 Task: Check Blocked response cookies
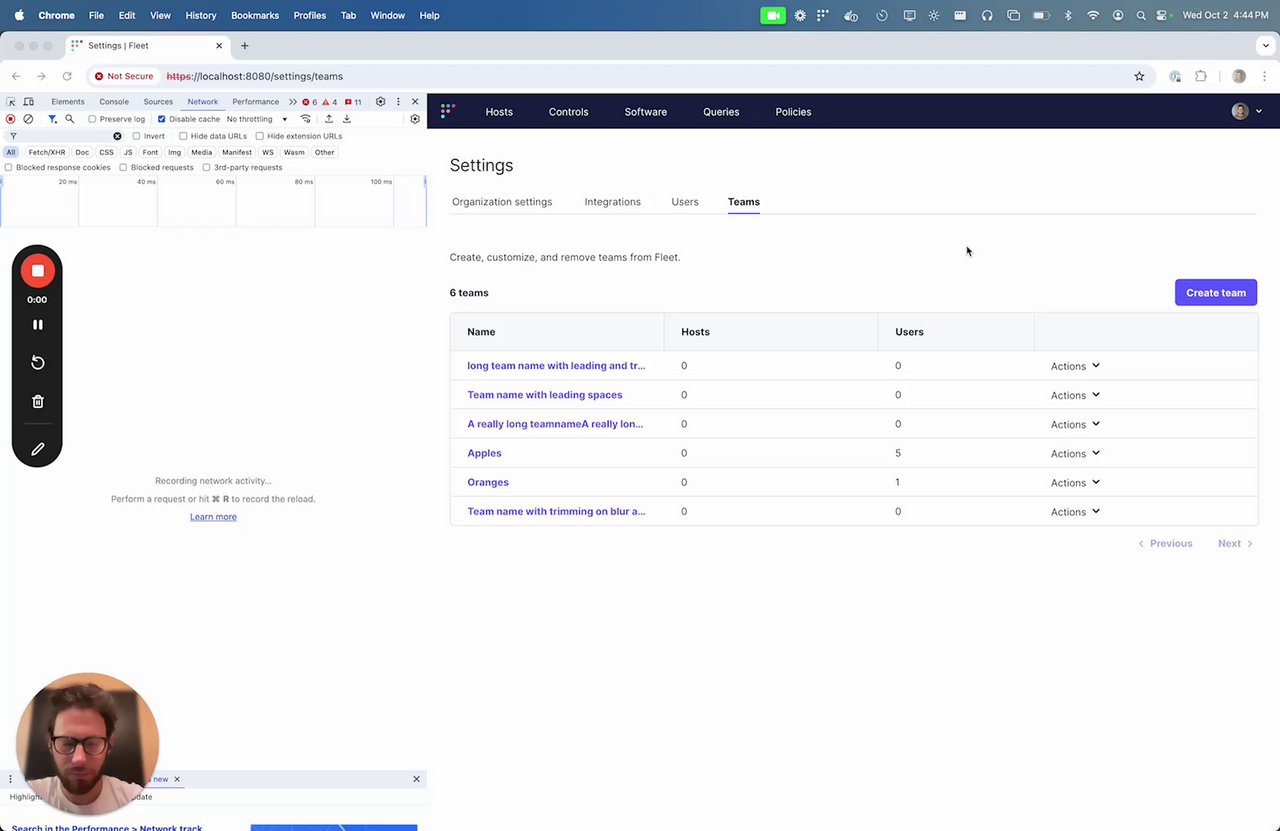pos(9,167)
